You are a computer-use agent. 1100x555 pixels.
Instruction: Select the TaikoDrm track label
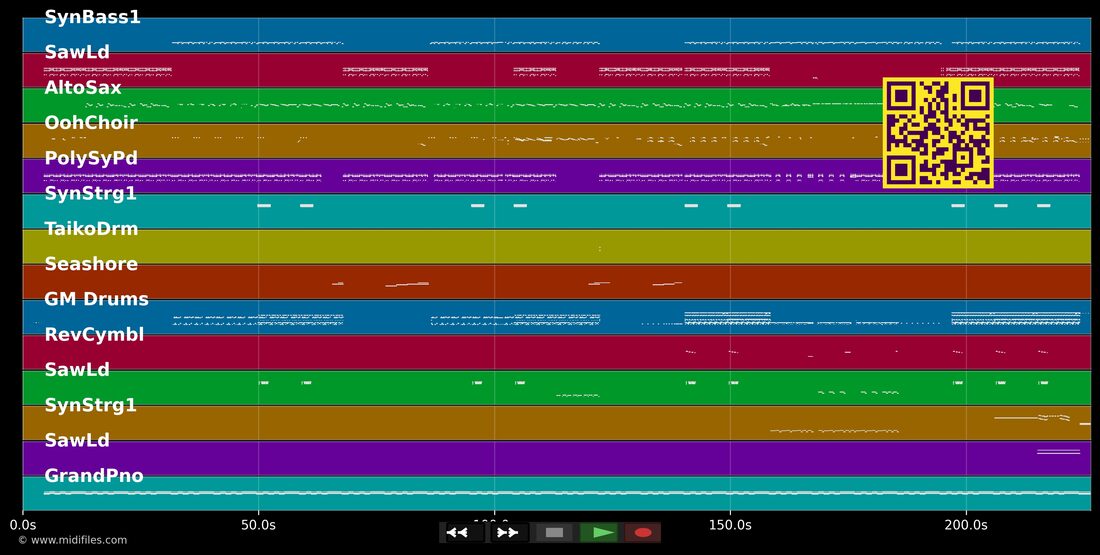(x=91, y=229)
